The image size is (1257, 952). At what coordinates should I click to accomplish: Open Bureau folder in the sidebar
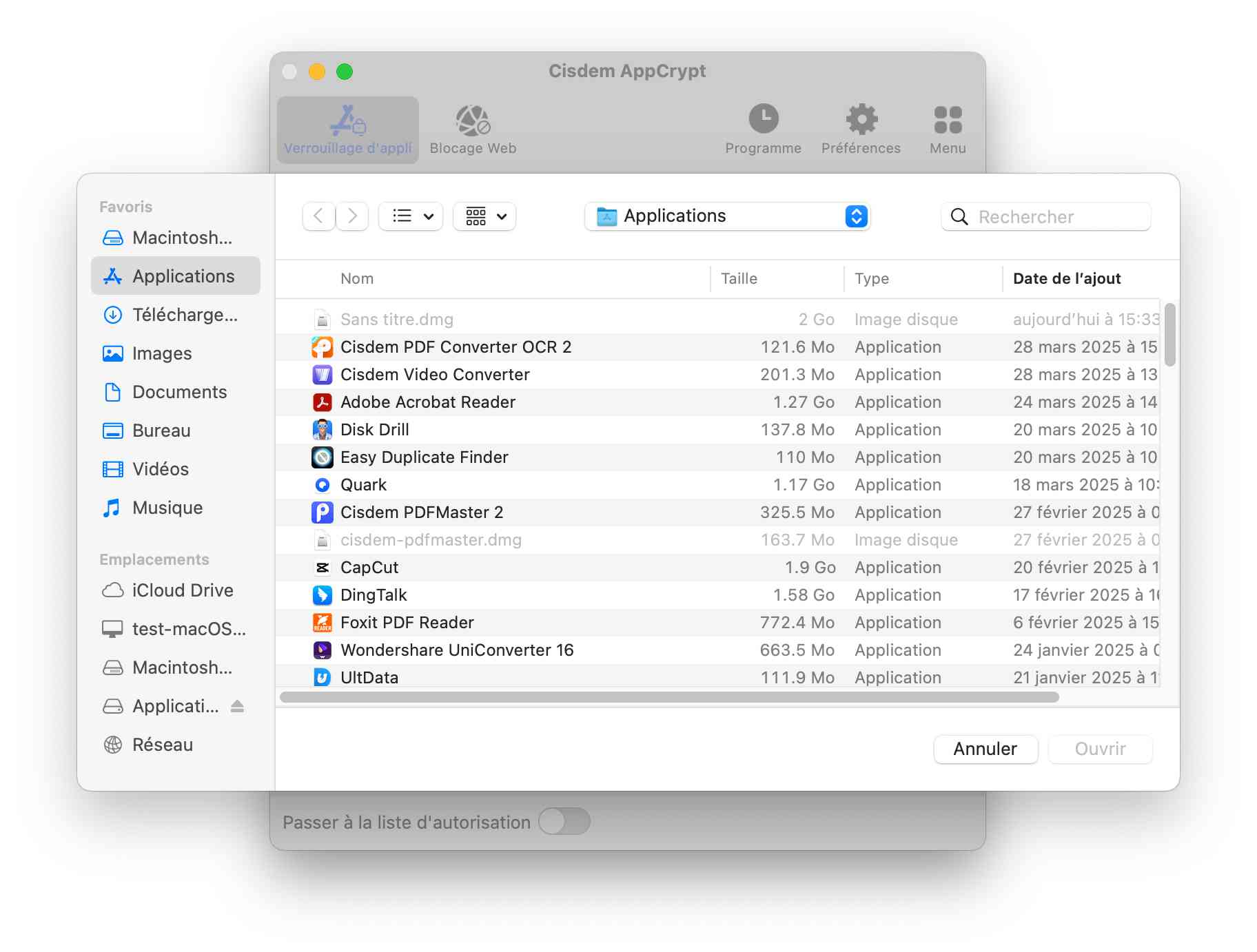pyautogui.click(x=176, y=431)
